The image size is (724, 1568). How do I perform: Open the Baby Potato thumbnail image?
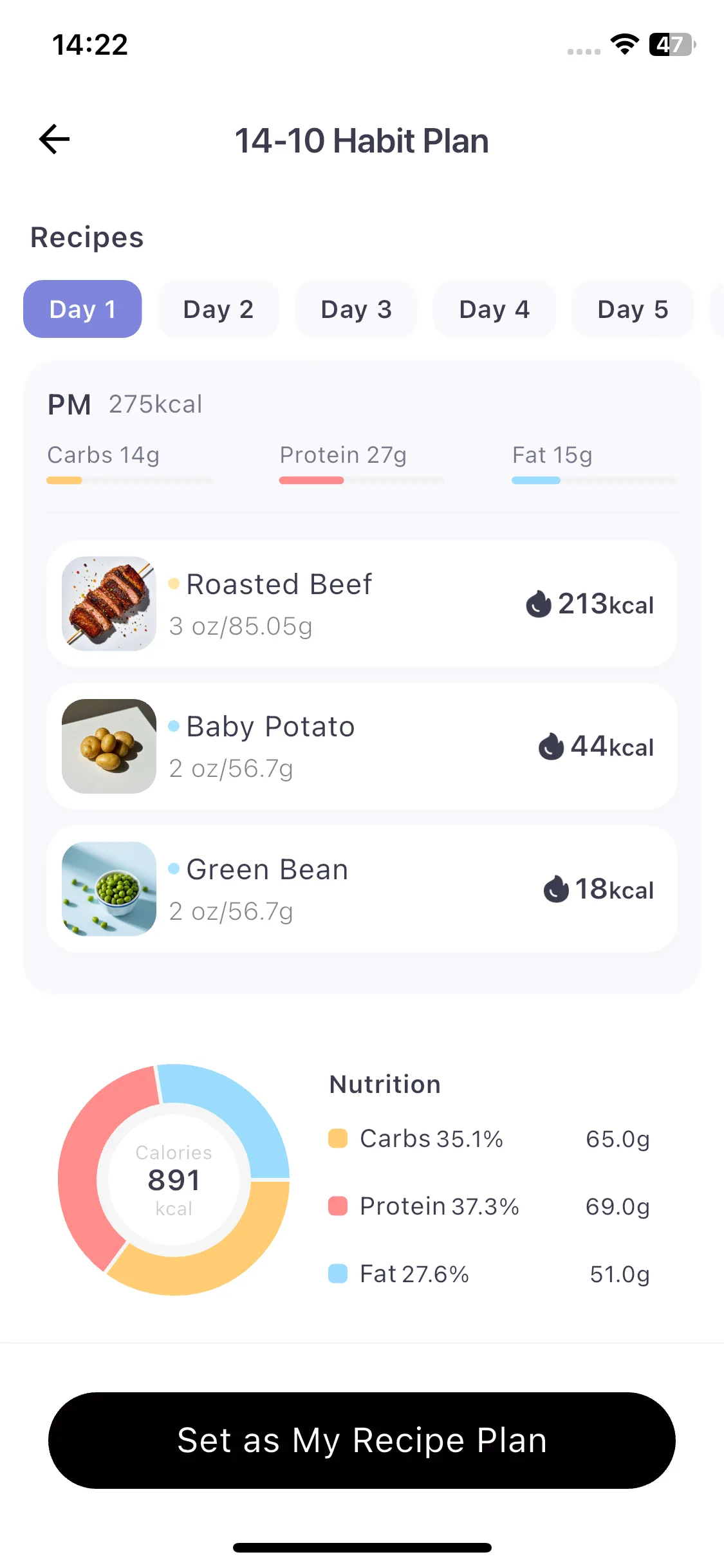(109, 746)
